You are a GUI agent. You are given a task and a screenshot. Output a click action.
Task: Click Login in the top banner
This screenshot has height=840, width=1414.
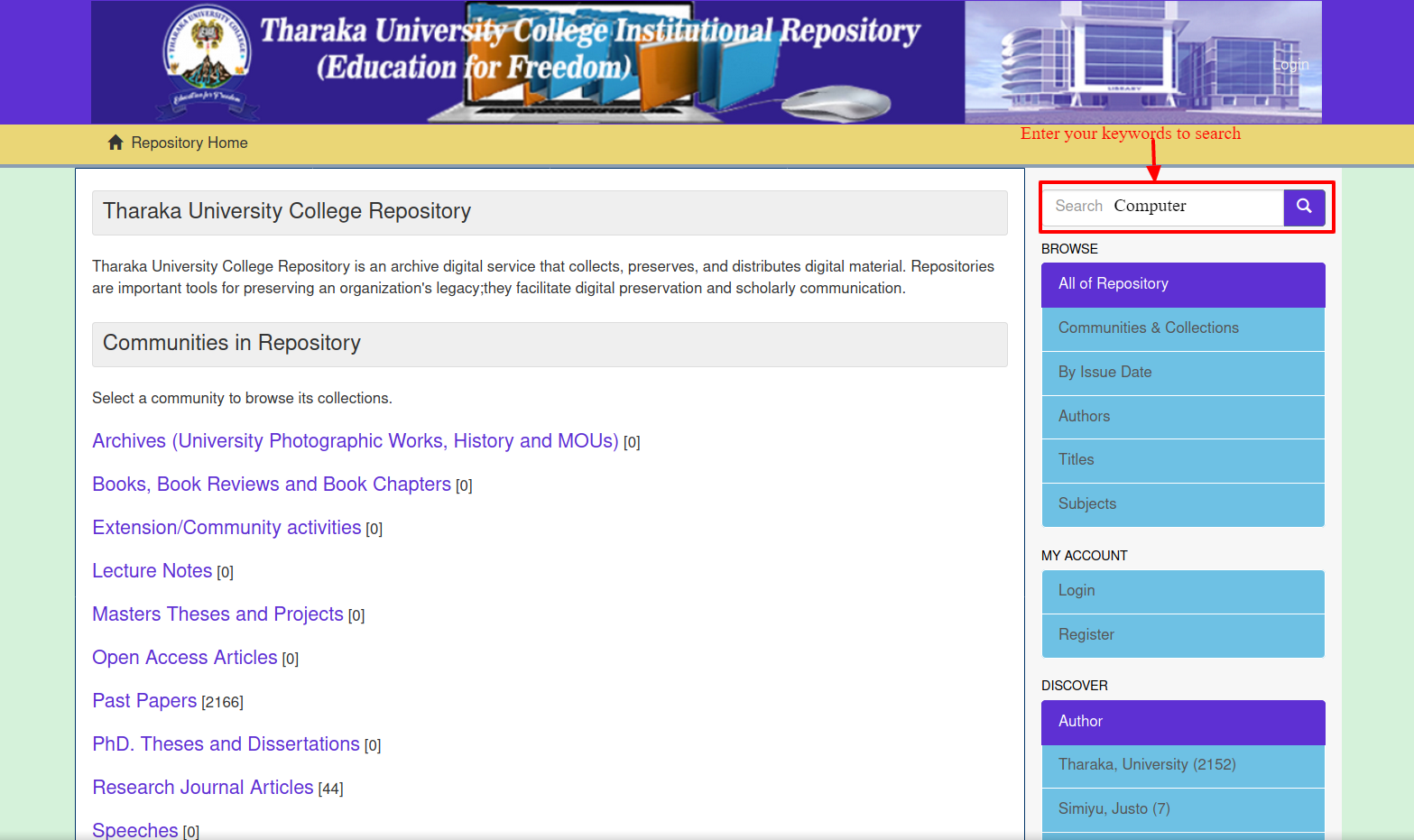(1290, 65)
